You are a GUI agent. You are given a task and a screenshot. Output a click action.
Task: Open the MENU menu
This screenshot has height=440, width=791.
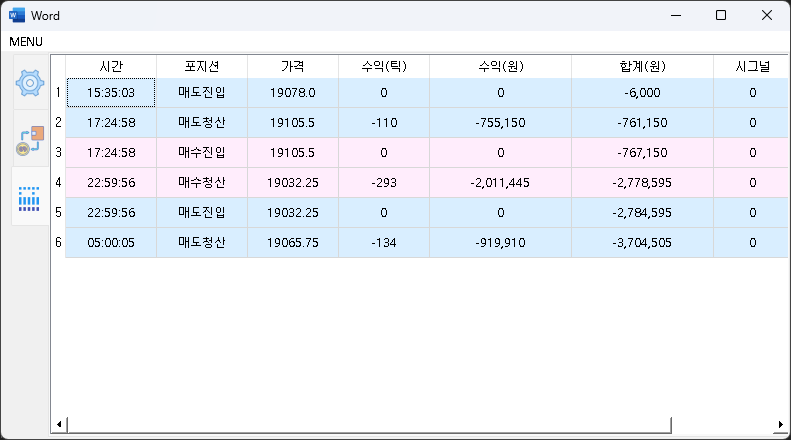click(x=26, y=42)
